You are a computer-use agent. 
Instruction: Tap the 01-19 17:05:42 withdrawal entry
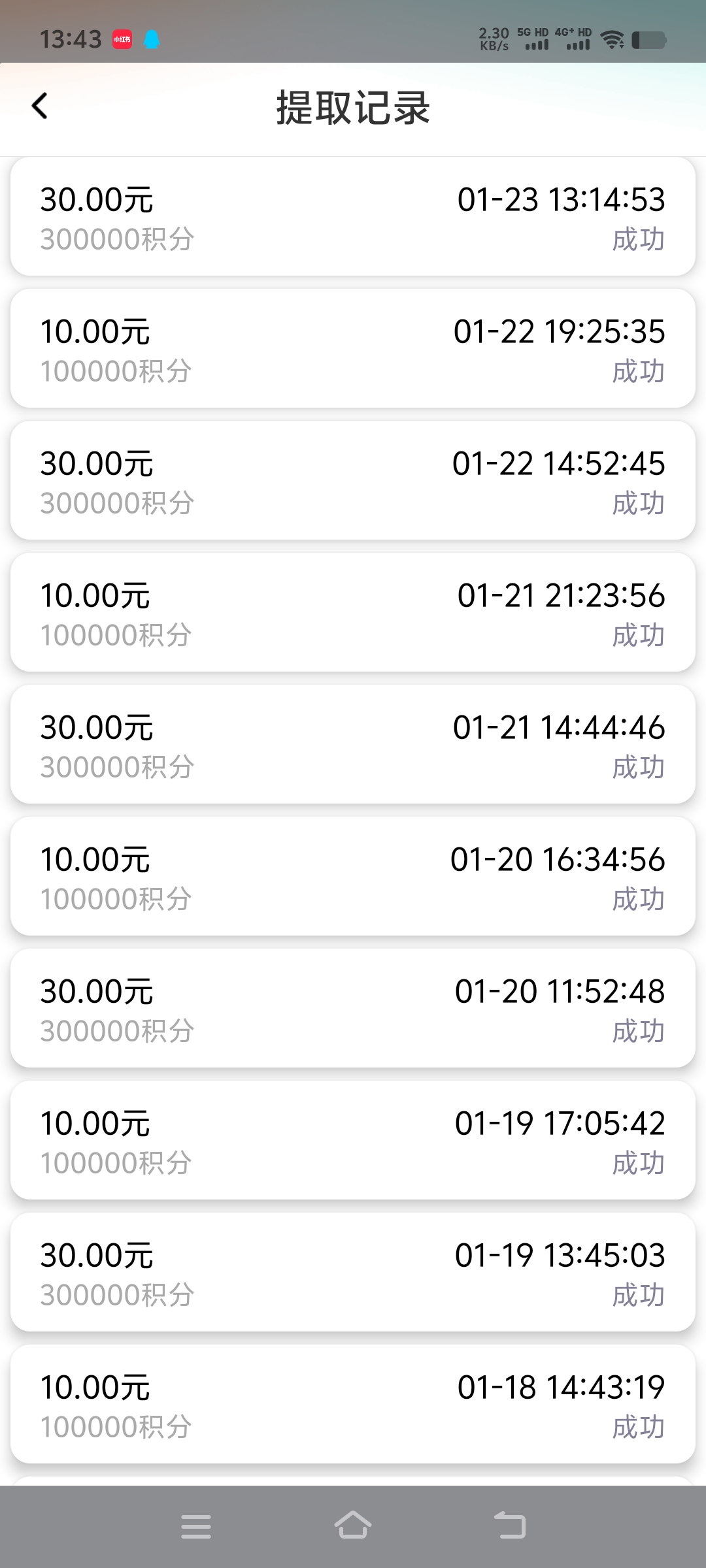tap(353, 1141)
